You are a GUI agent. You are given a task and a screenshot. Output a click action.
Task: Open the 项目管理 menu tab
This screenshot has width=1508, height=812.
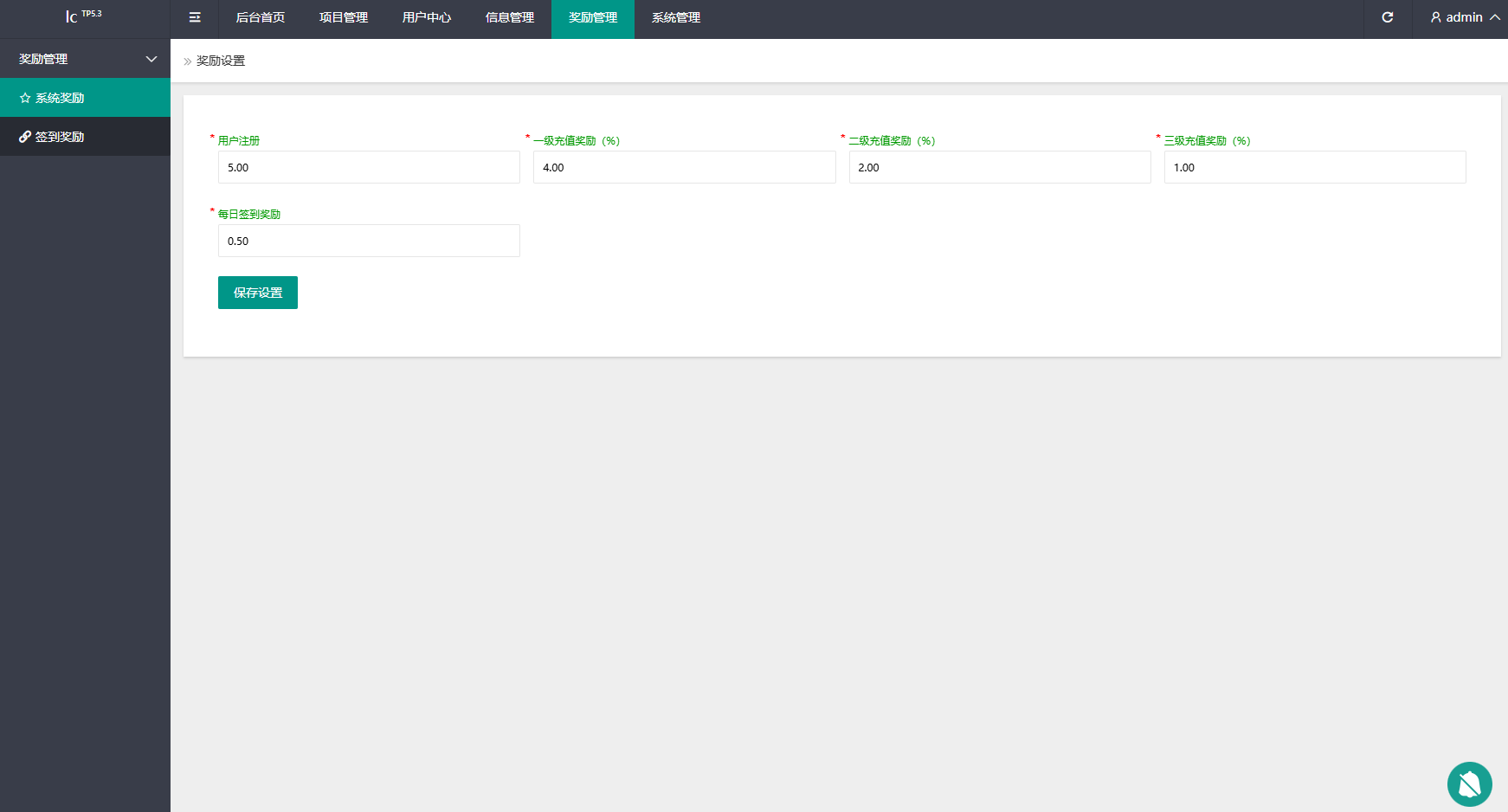[344, 17]
